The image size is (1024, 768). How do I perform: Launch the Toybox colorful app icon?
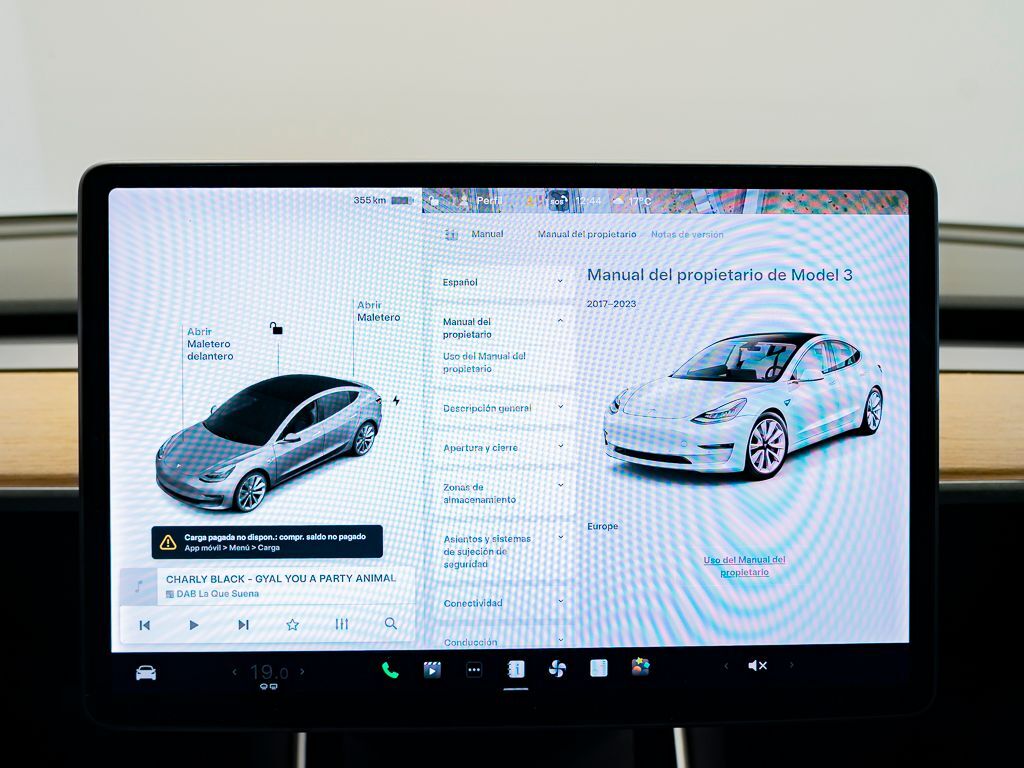[641, 667]
